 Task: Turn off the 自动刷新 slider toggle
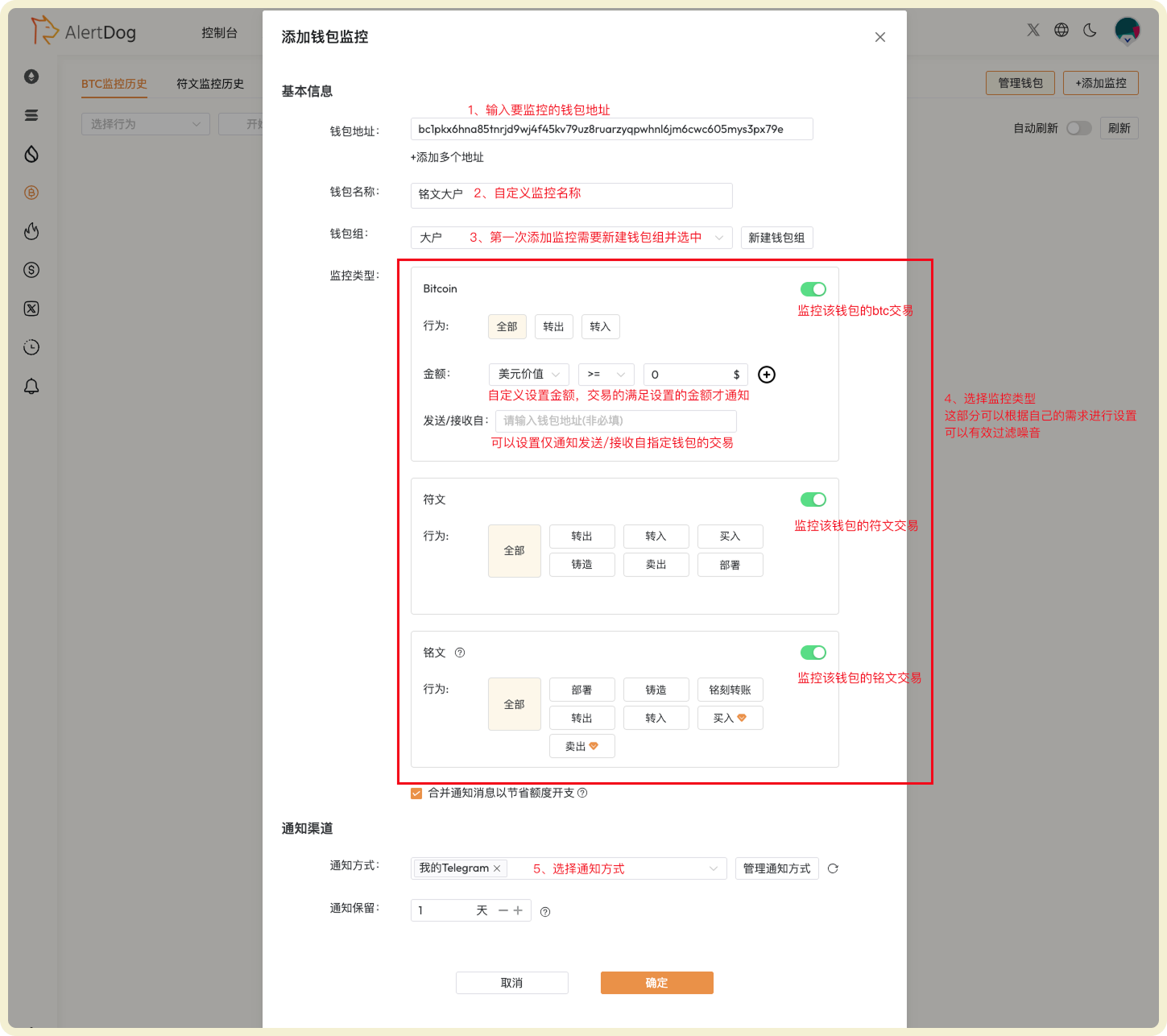click(1079, 127)
